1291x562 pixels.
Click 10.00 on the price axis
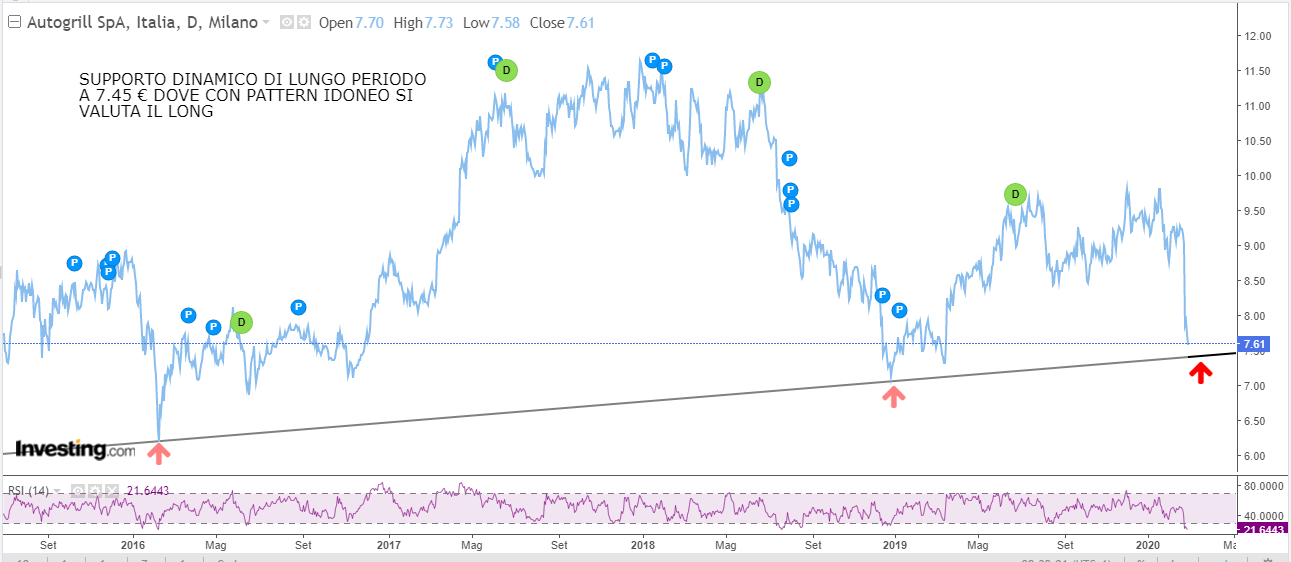1257,176
